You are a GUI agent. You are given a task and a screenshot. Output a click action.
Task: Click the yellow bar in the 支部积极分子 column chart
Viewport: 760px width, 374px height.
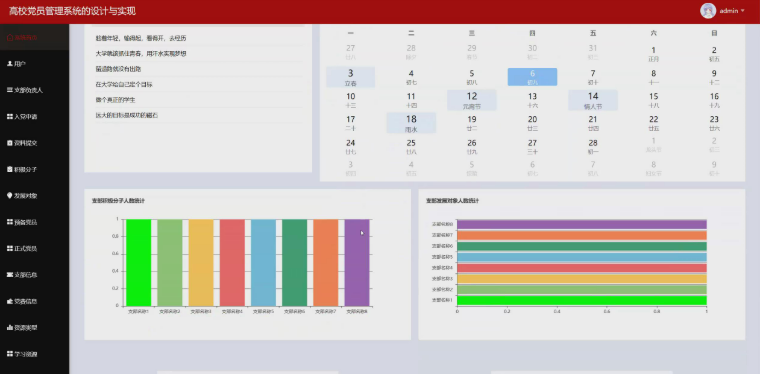[201, 263]
